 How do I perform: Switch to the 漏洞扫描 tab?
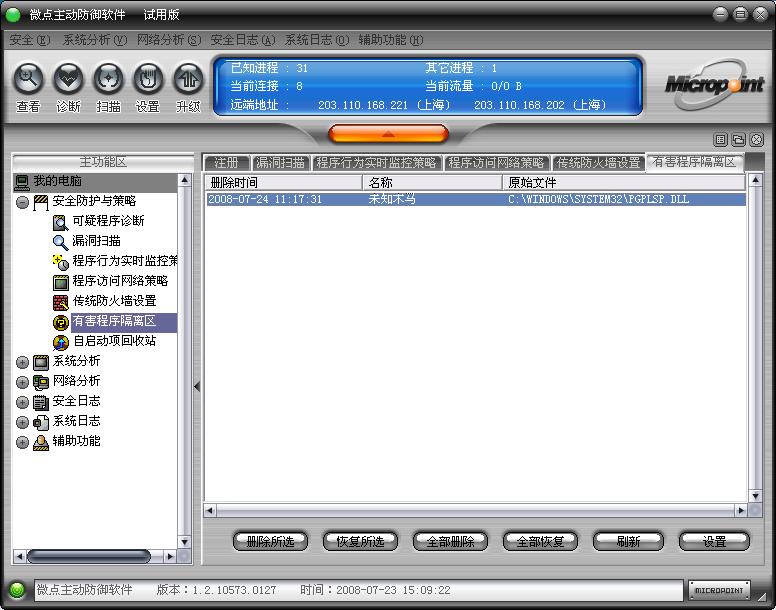pyautogui.click(x=279, y=162)
